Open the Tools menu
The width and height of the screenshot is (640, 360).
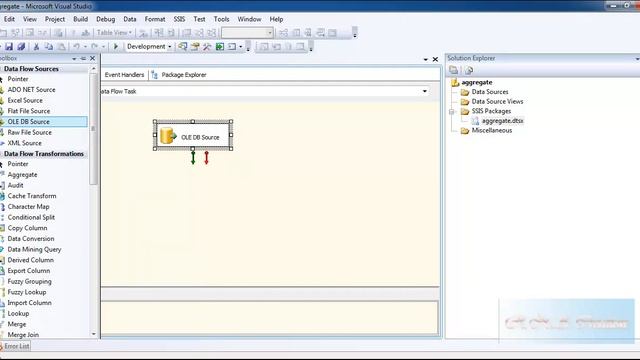tap(221, 19)
